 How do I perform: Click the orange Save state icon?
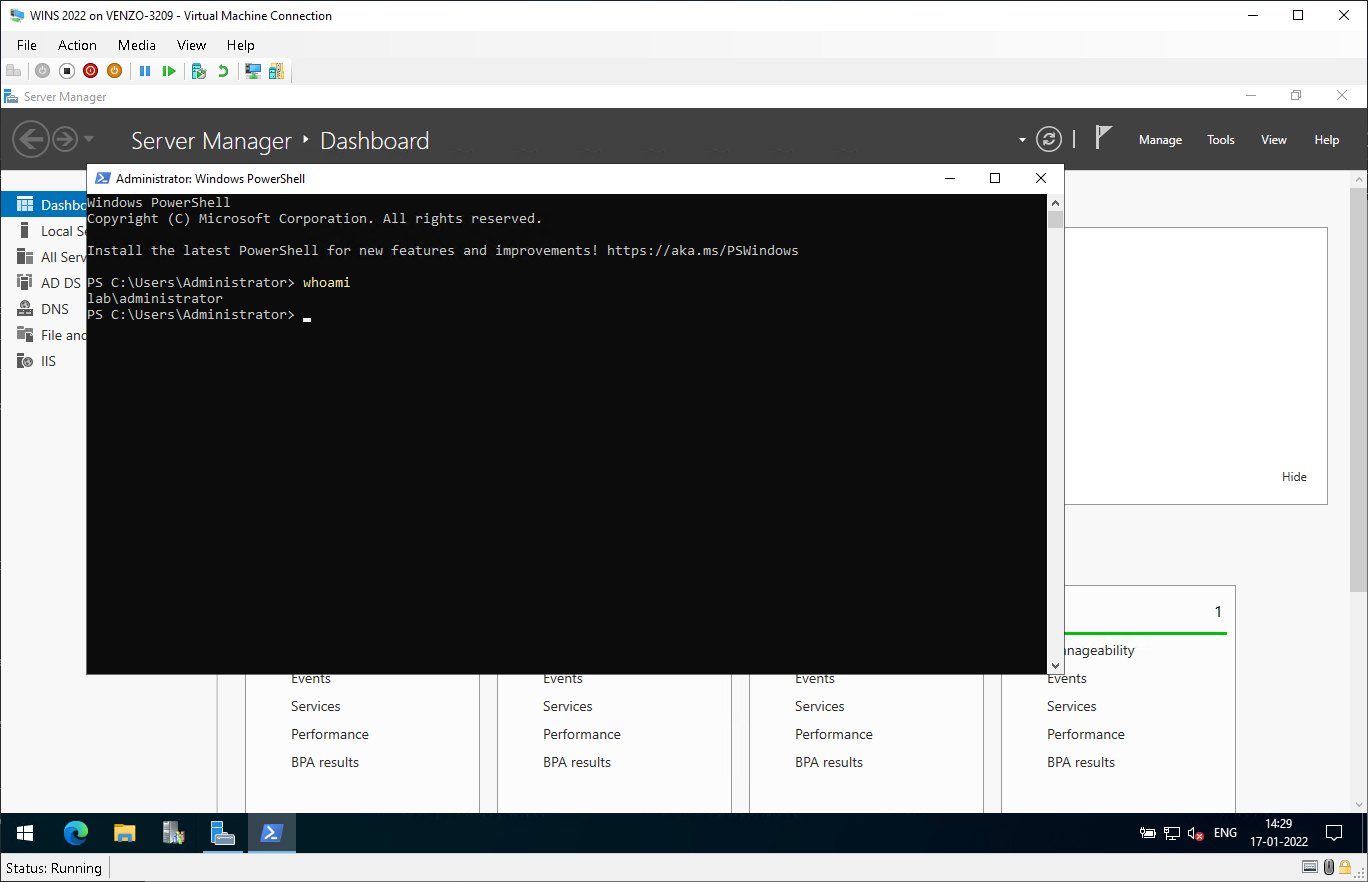114,71
